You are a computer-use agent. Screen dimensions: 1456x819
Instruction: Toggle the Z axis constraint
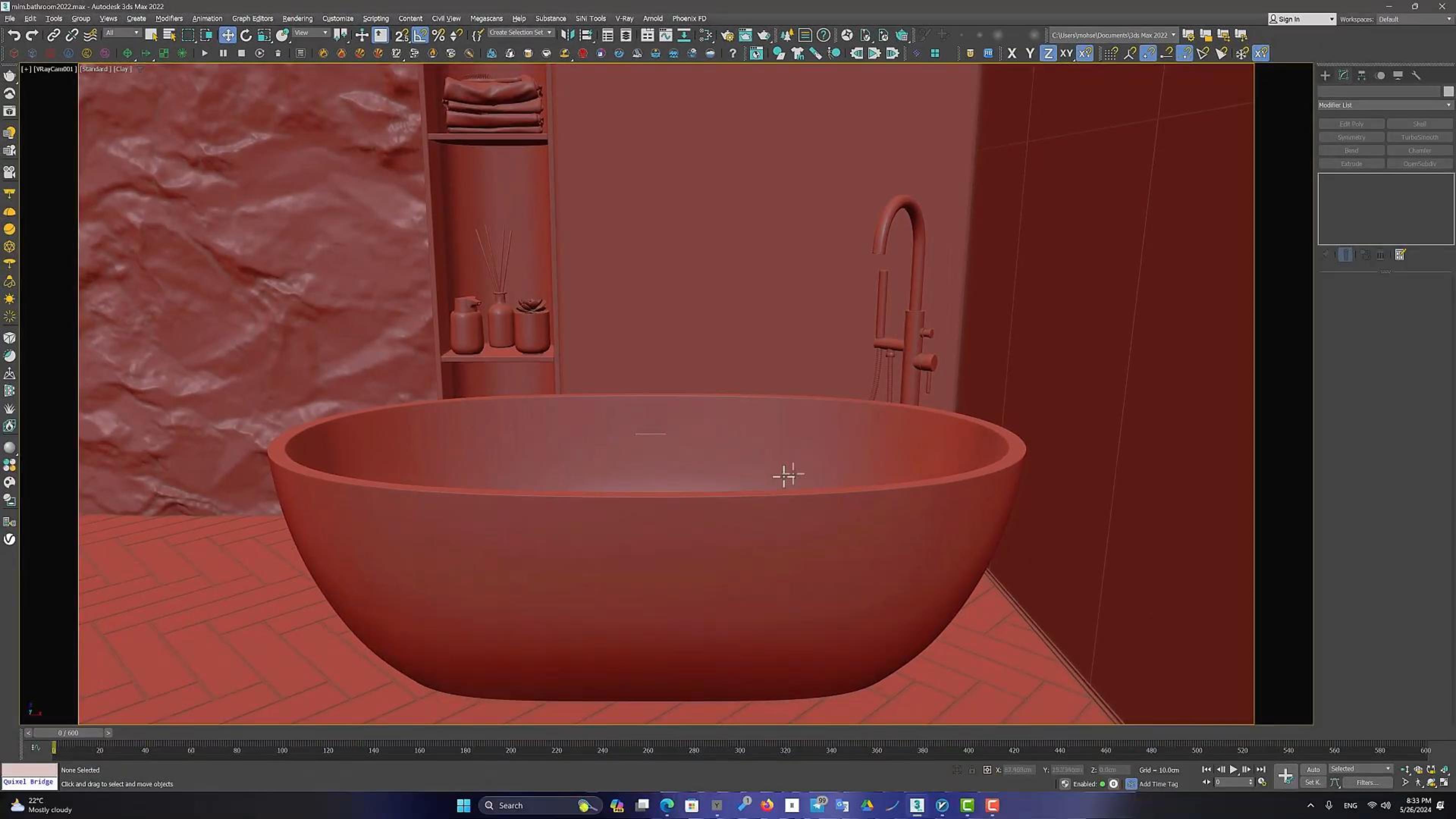1048,53
